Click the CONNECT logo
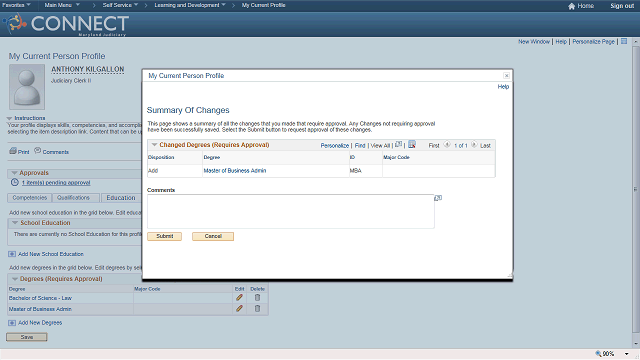The image size is (640, 360). 67,24
